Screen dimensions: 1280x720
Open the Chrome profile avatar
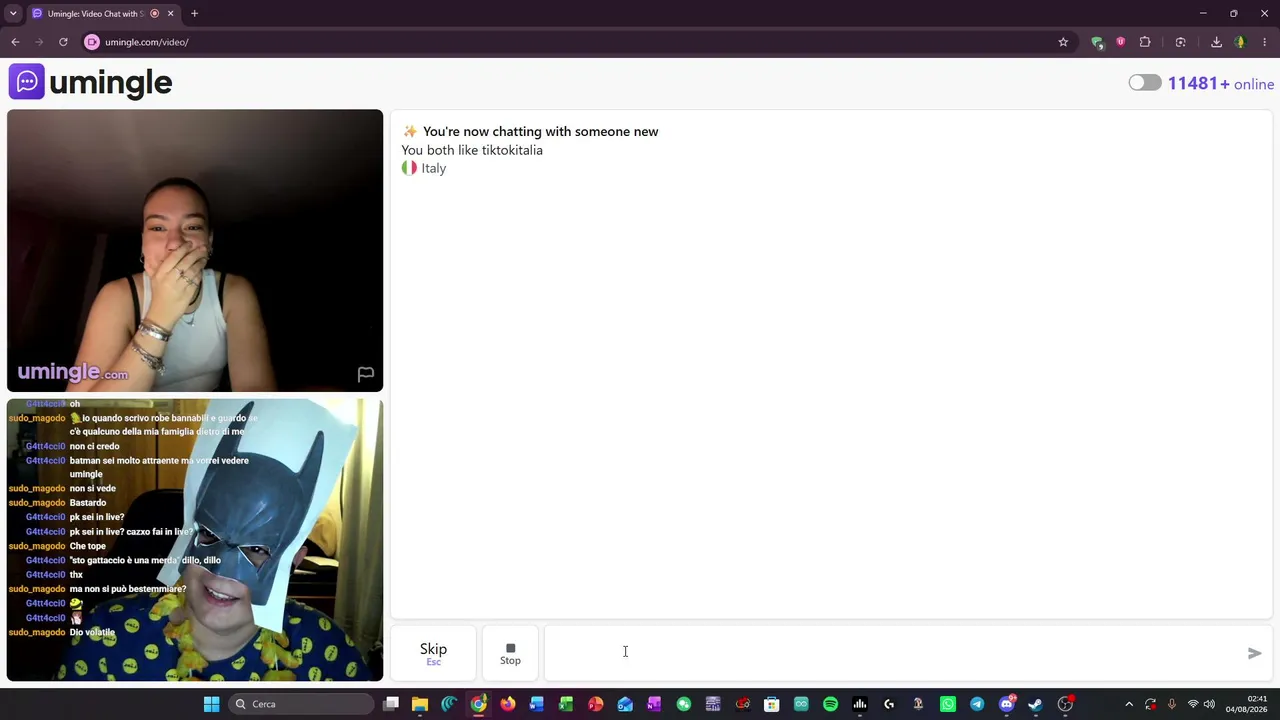click(1240, 42)
